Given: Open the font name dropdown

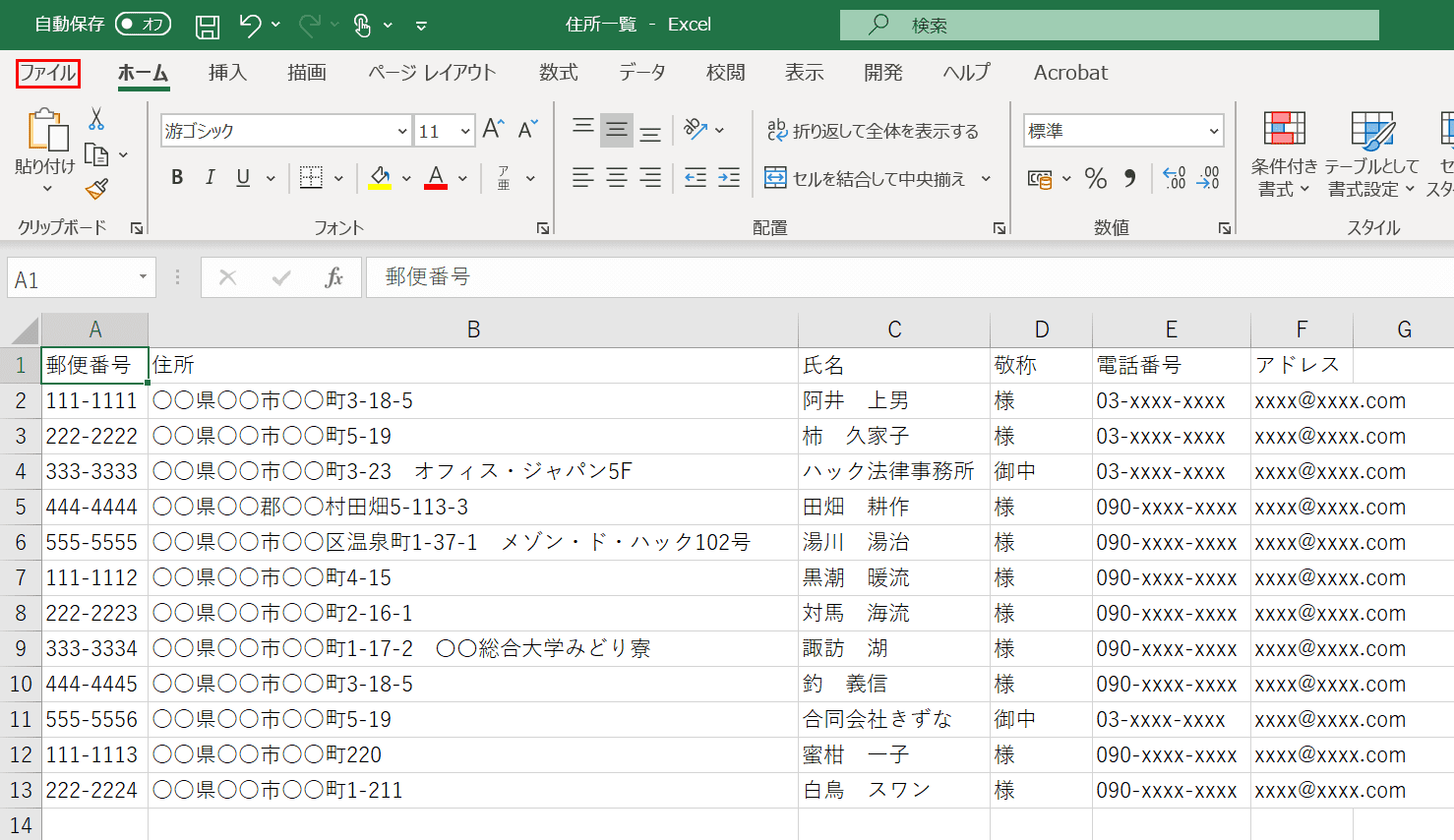Looking at the screenshot, I should click(x=401, y=131).
